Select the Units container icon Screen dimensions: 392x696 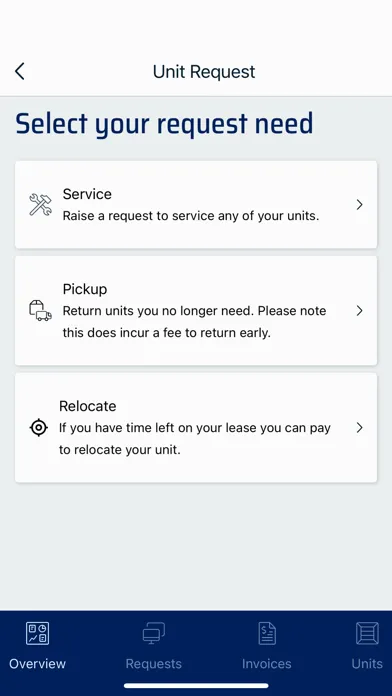click(367, 633)
